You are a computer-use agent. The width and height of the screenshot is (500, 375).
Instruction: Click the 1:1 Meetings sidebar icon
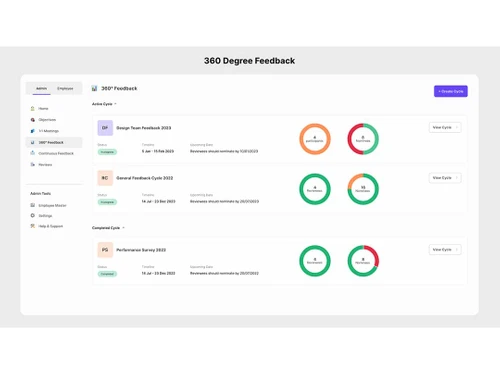pos(33,131)
